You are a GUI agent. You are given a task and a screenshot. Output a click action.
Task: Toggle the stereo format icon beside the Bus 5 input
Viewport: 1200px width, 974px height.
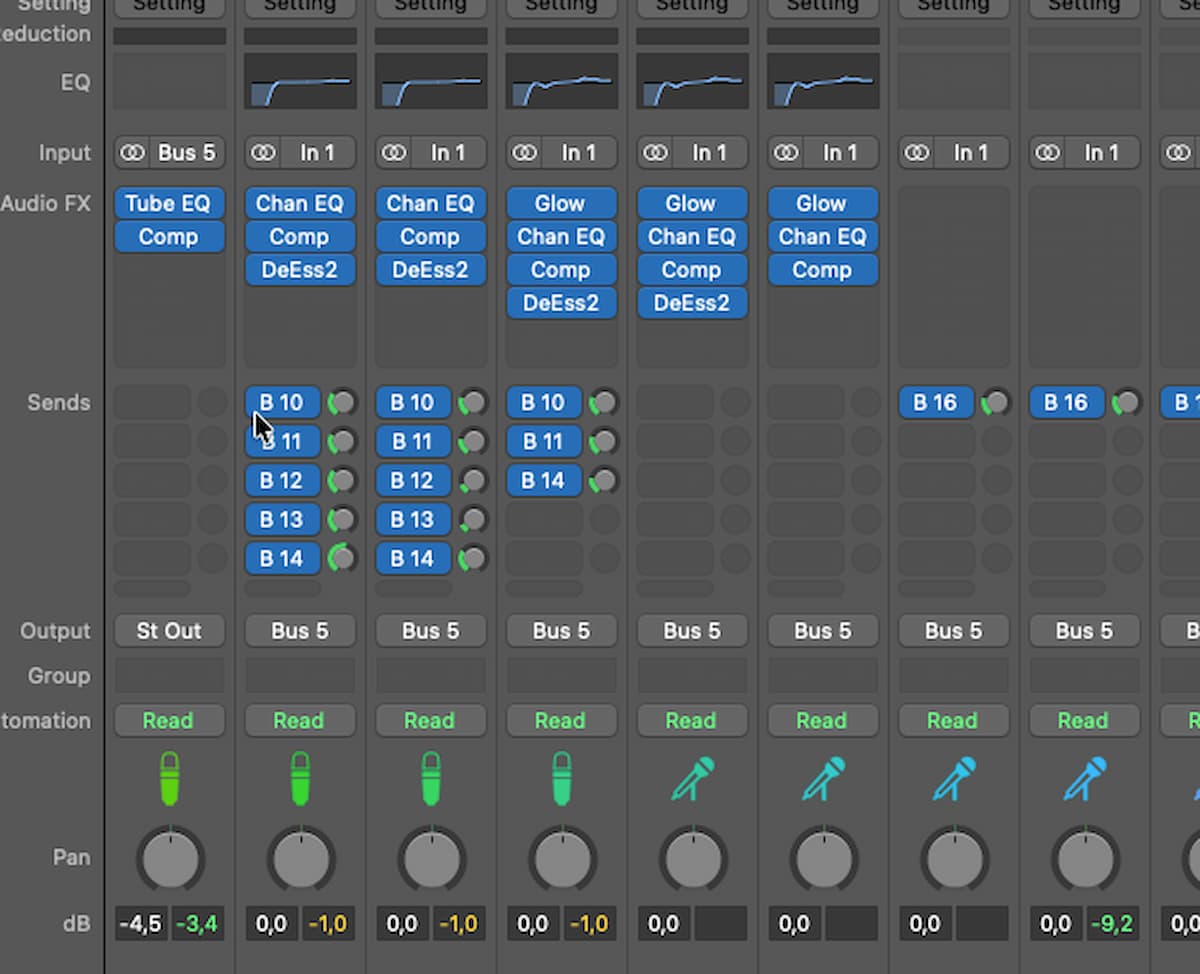pos(133,153)
